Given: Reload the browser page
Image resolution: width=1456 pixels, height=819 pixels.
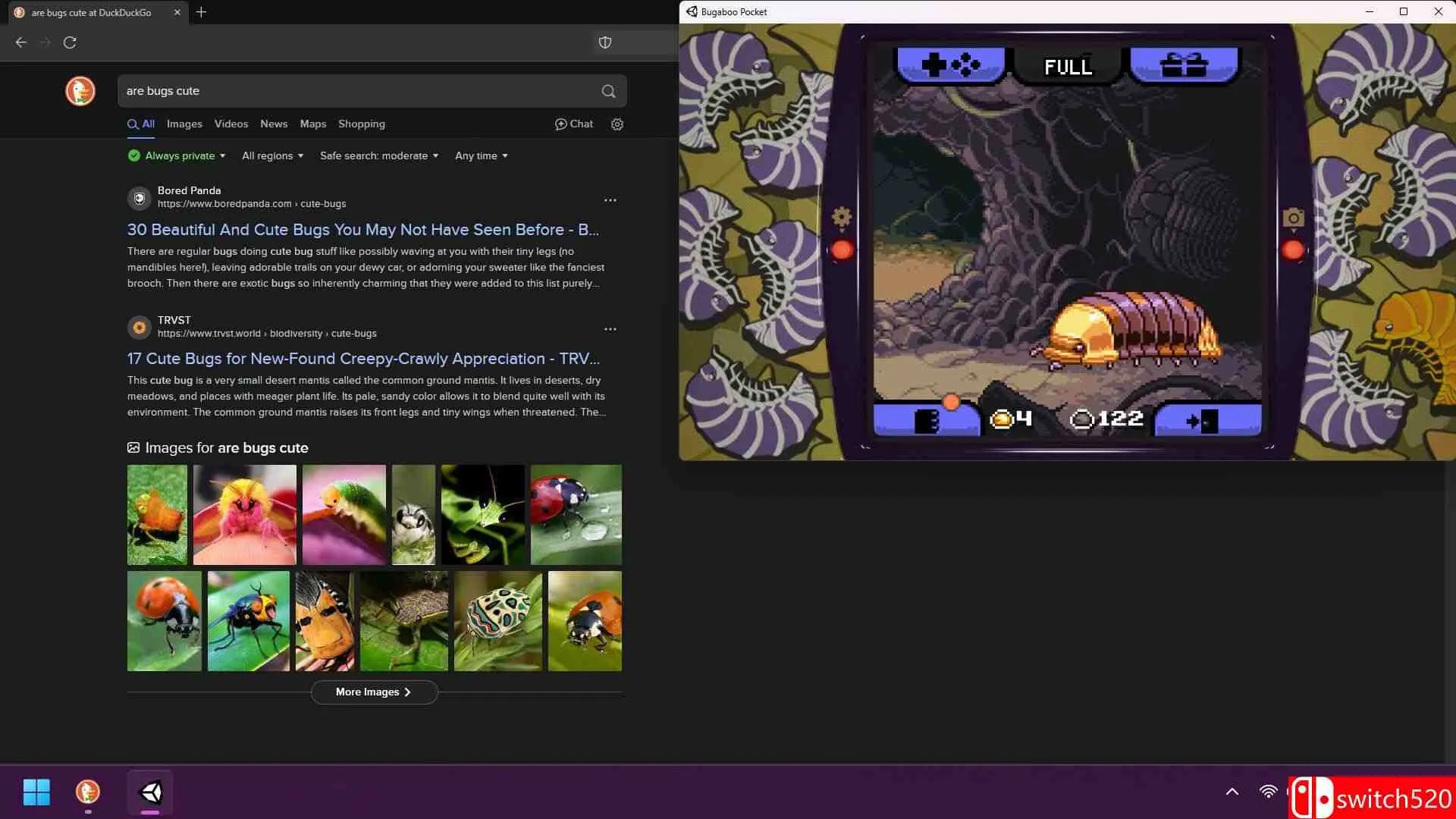Looking at the screenshot, I should (70, 42).
